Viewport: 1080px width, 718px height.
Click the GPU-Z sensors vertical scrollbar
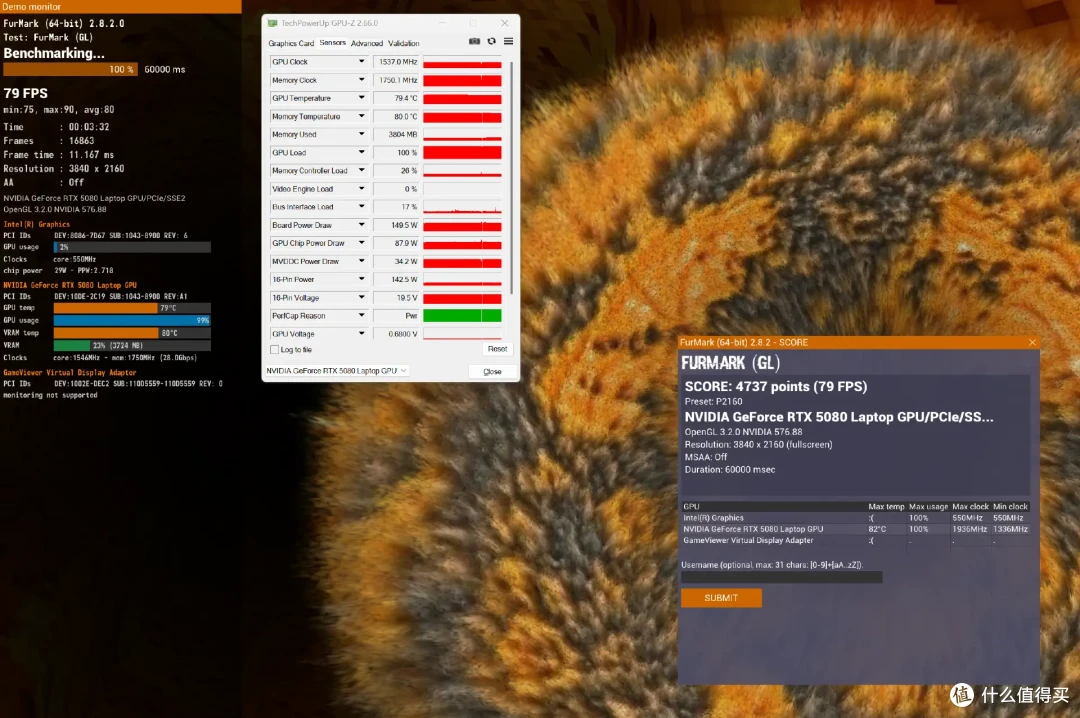coord(511,176)
